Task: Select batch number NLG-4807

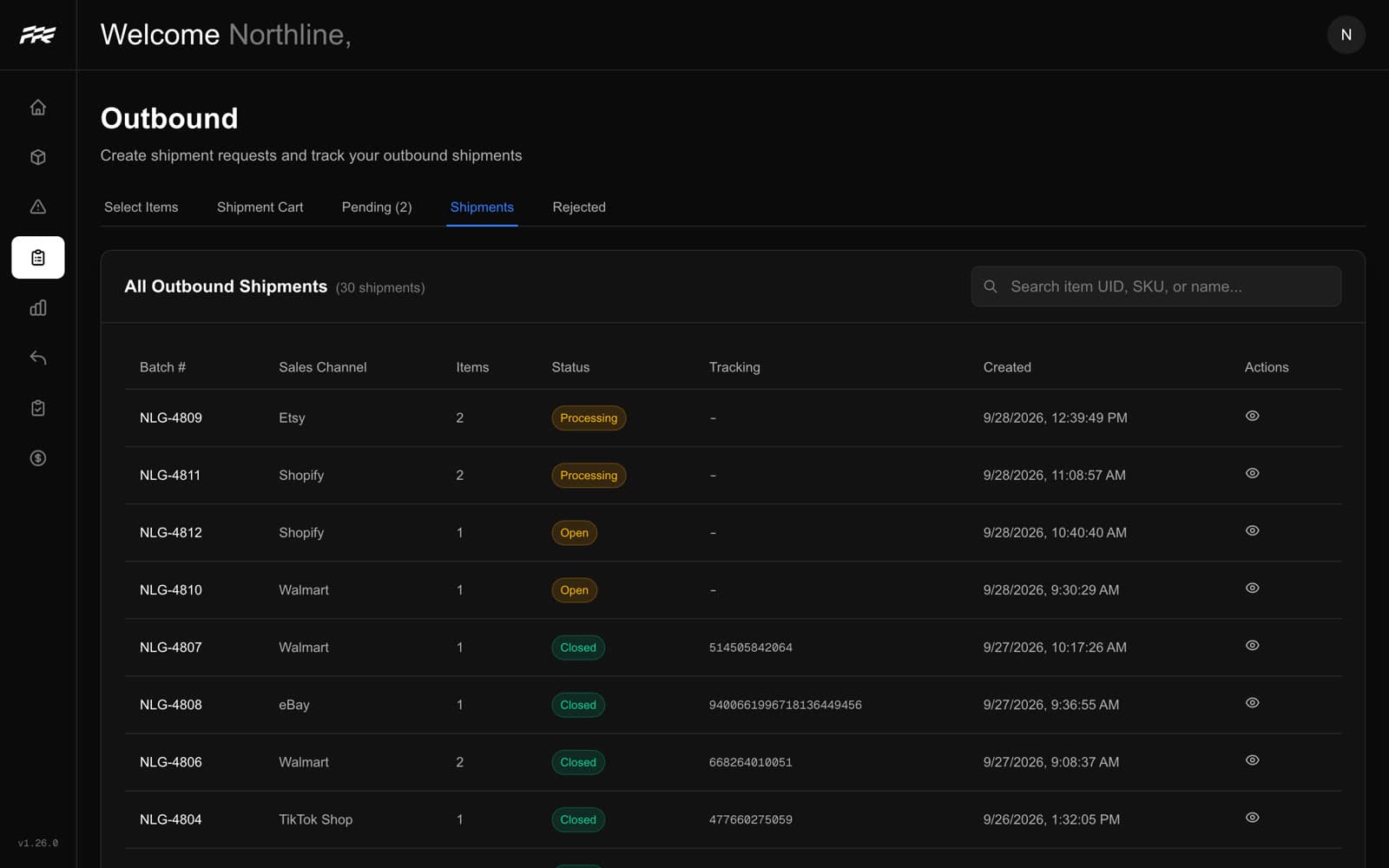Action: coord(171,647)
